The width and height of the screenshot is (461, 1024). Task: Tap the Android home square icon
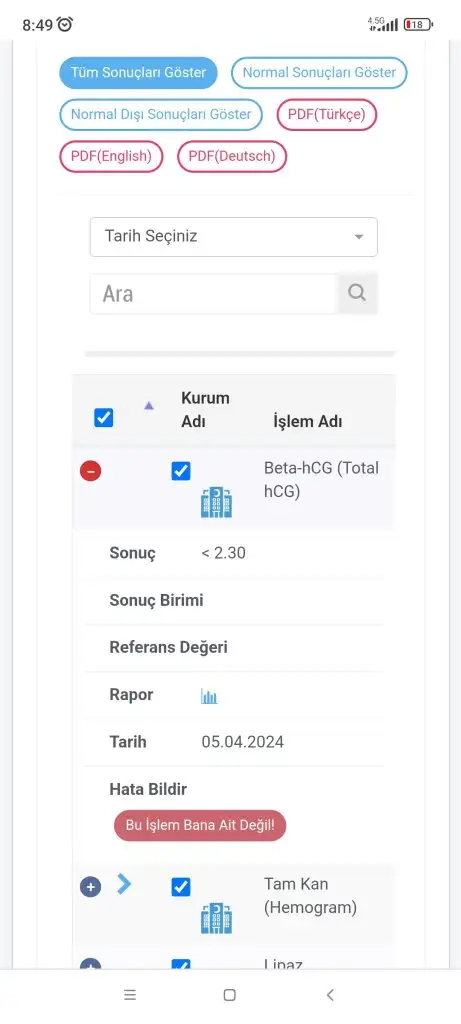pos(229,995)
